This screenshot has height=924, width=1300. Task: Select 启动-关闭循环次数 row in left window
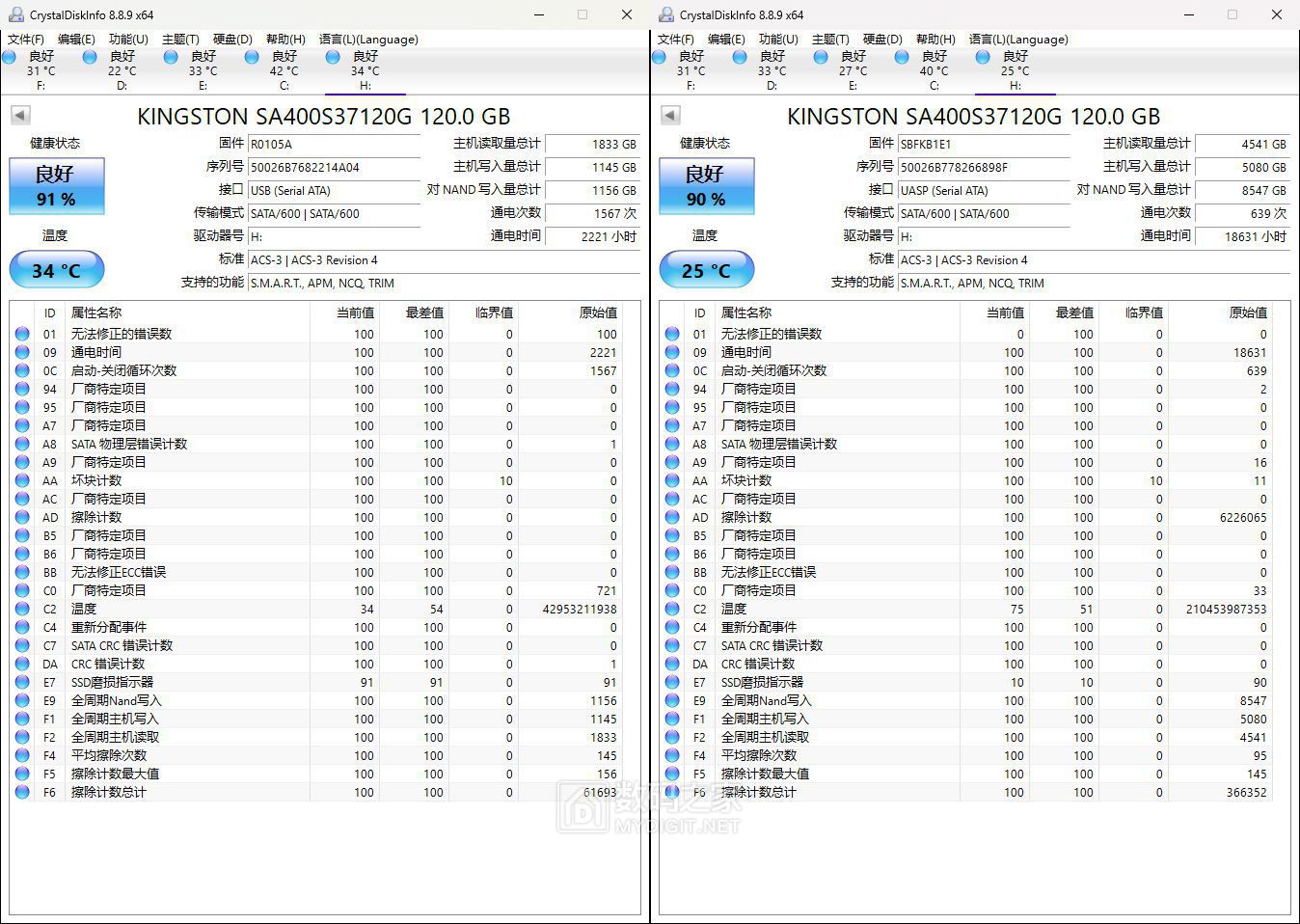pyautogui.click(x=316, y=370)
